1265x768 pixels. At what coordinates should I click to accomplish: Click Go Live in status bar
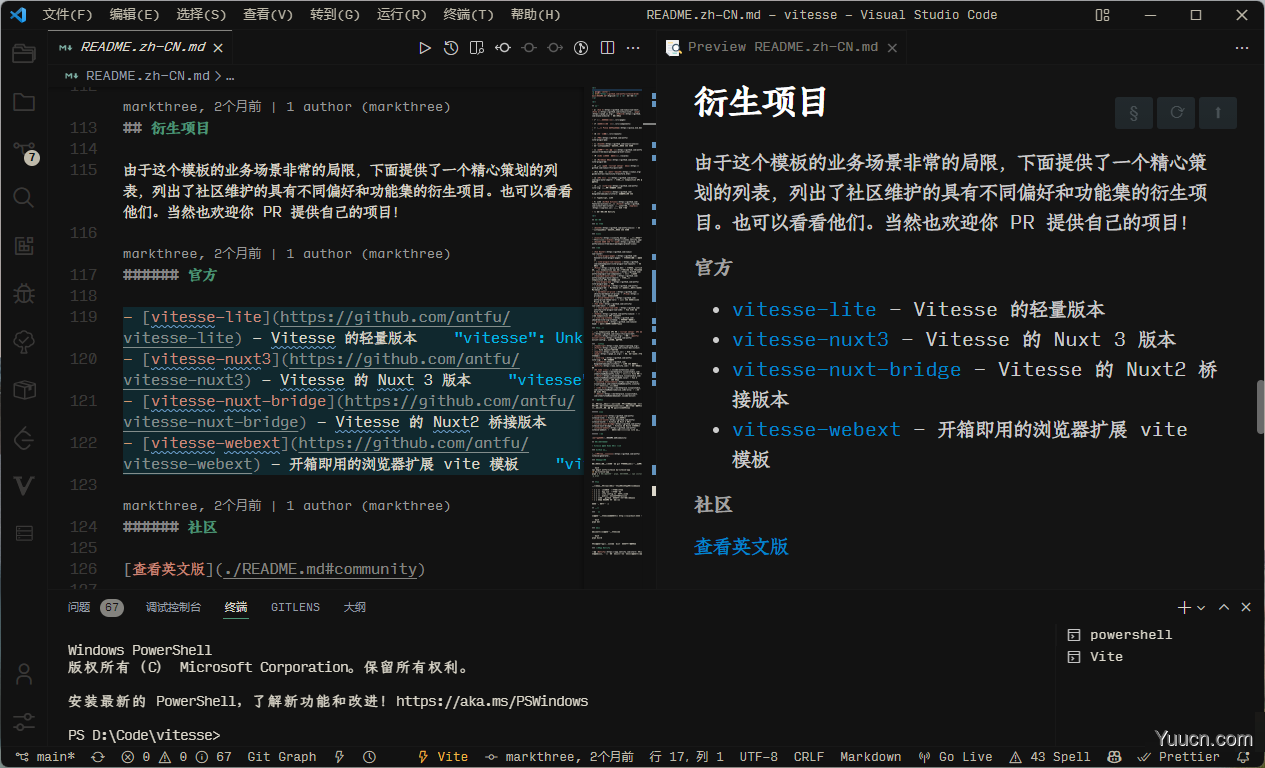(957, 757)
